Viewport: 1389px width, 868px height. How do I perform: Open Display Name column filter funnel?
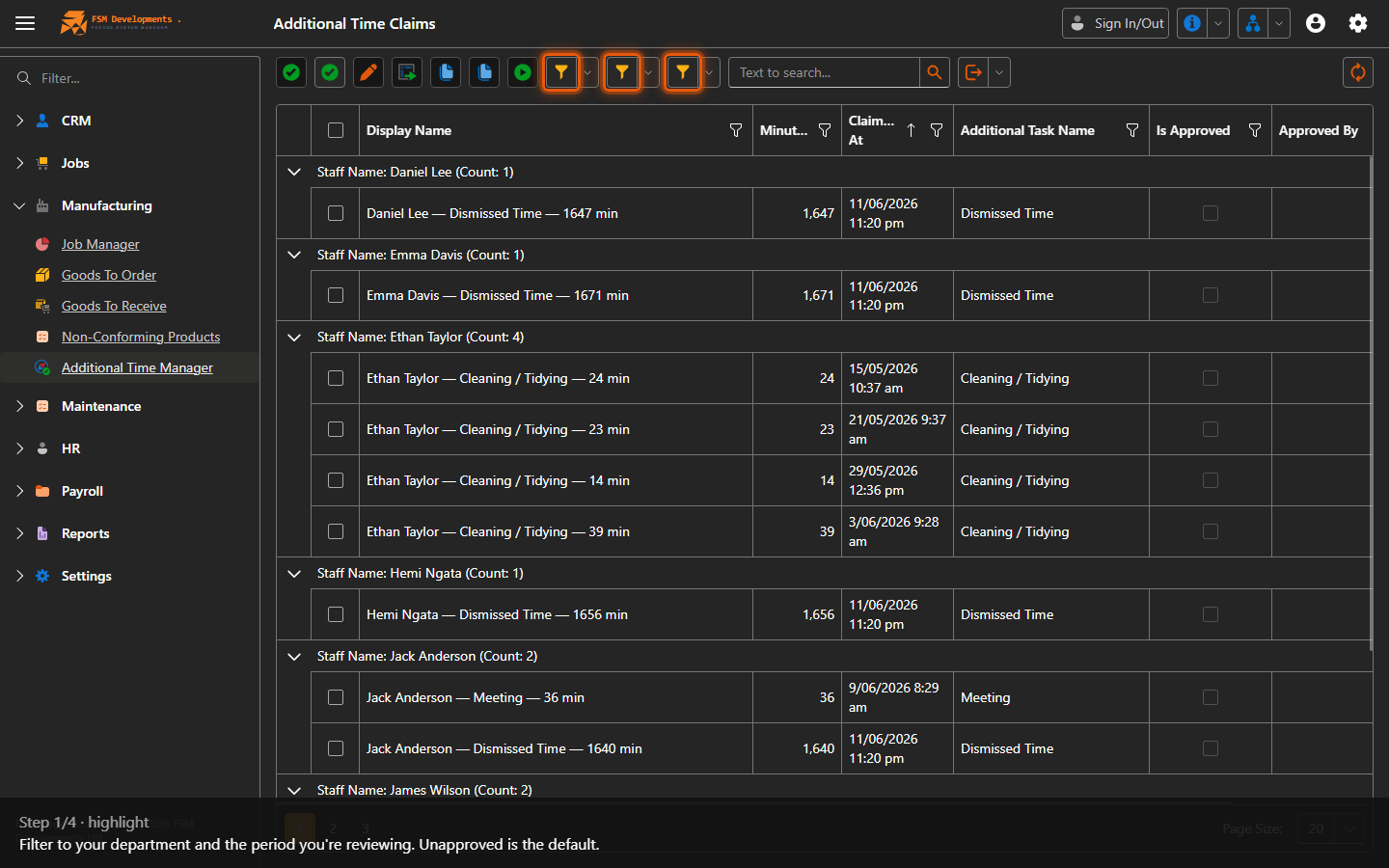pos(736,130)
